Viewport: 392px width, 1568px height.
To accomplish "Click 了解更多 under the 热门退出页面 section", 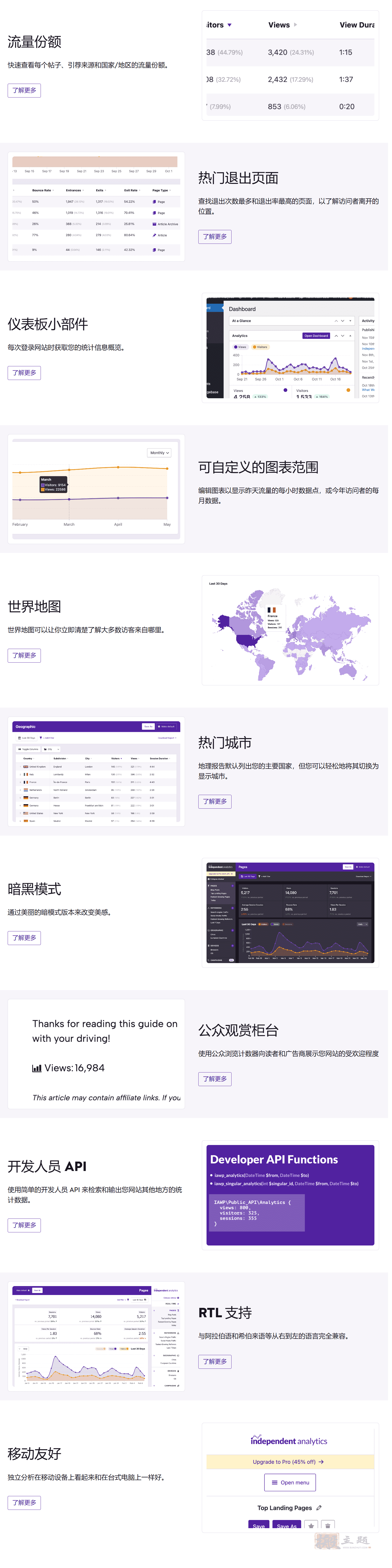I will [x=217, y=237].
